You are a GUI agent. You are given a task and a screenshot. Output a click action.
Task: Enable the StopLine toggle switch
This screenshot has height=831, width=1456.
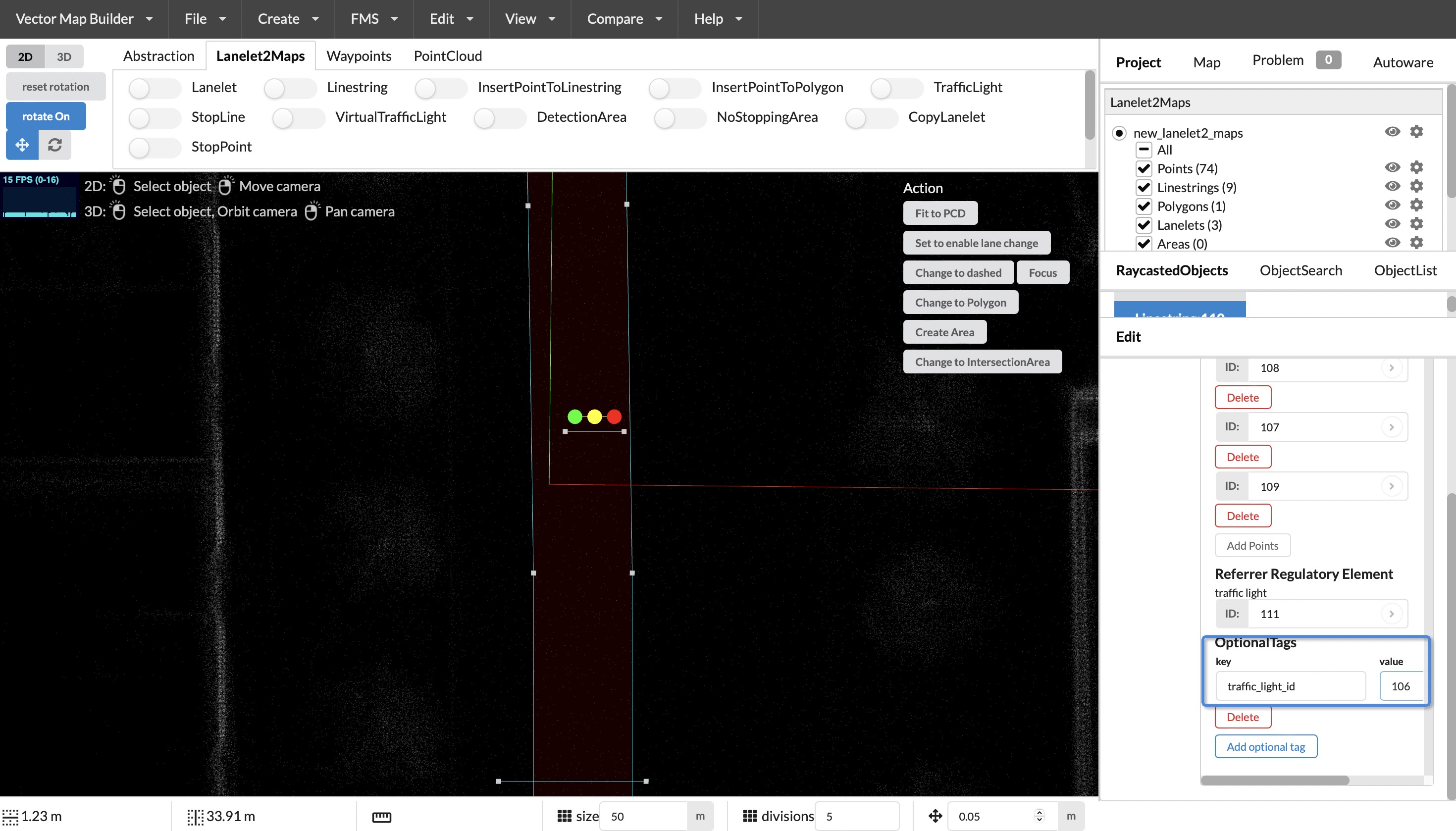(155, 117)
